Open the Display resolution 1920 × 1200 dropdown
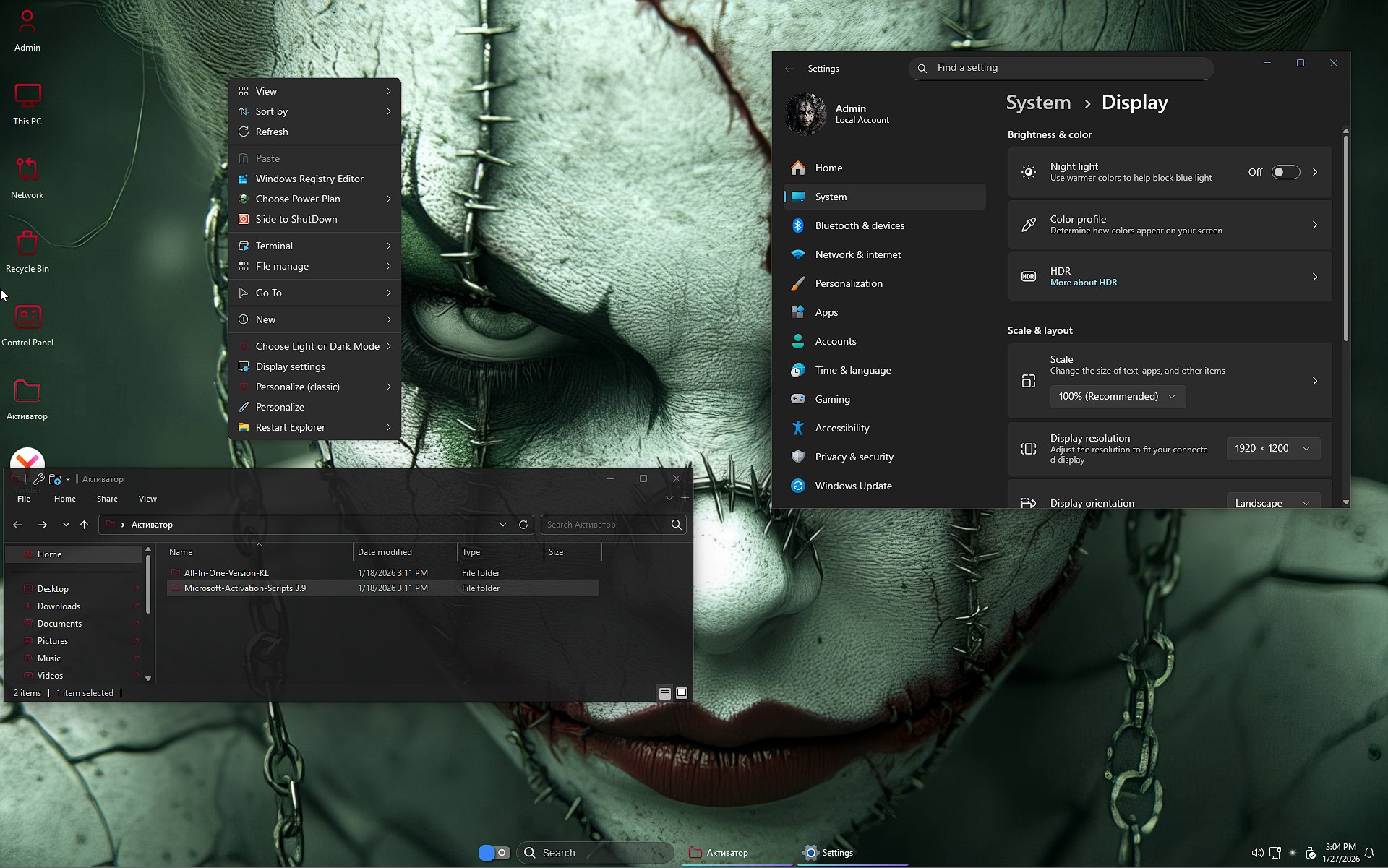Viewport: 1388px width, 868px height. tap(1272, 448)
